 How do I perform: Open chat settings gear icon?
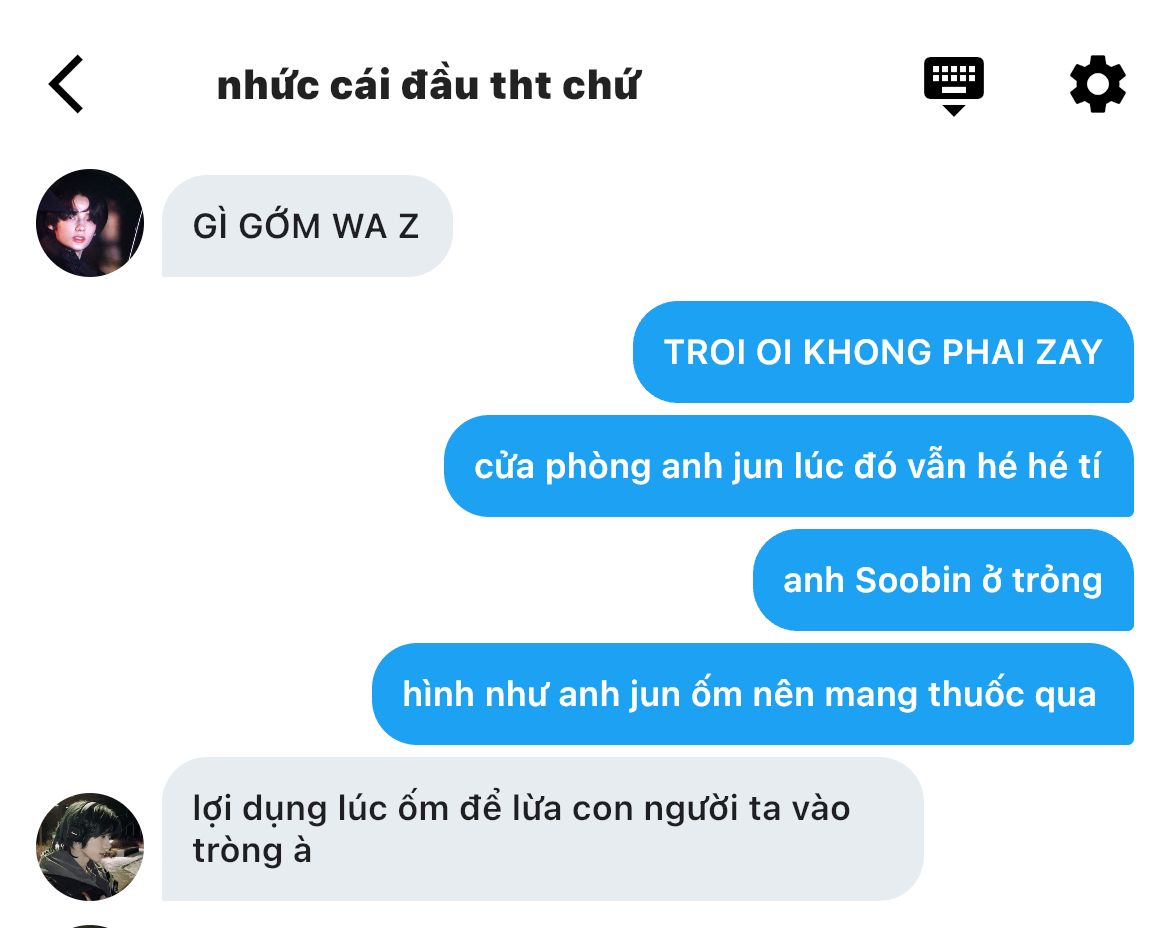pos(1097,84)
